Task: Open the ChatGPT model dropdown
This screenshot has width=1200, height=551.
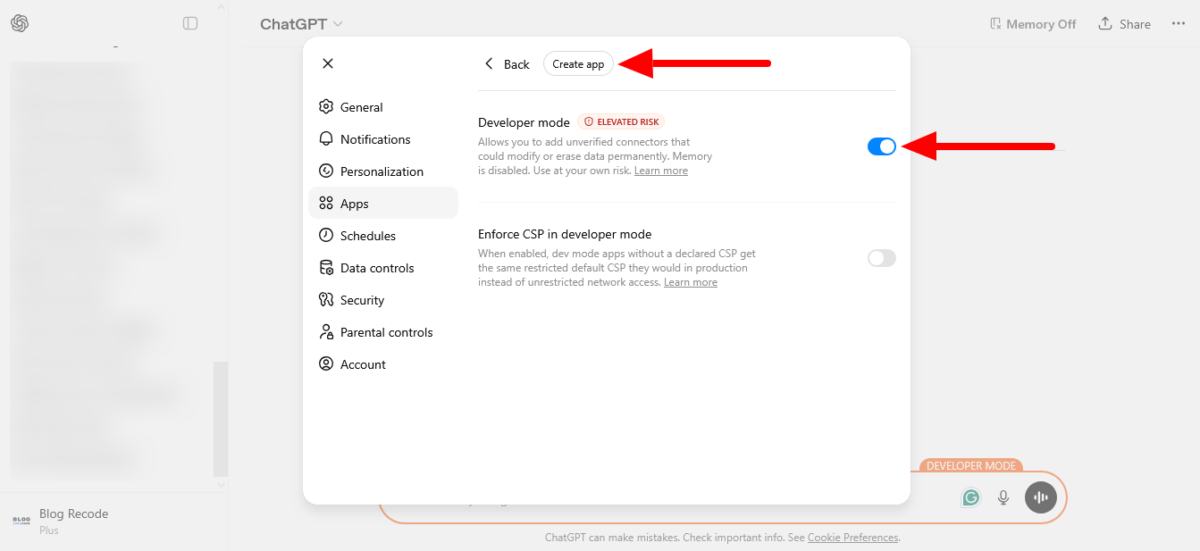Action: click(x=301, y=24)
